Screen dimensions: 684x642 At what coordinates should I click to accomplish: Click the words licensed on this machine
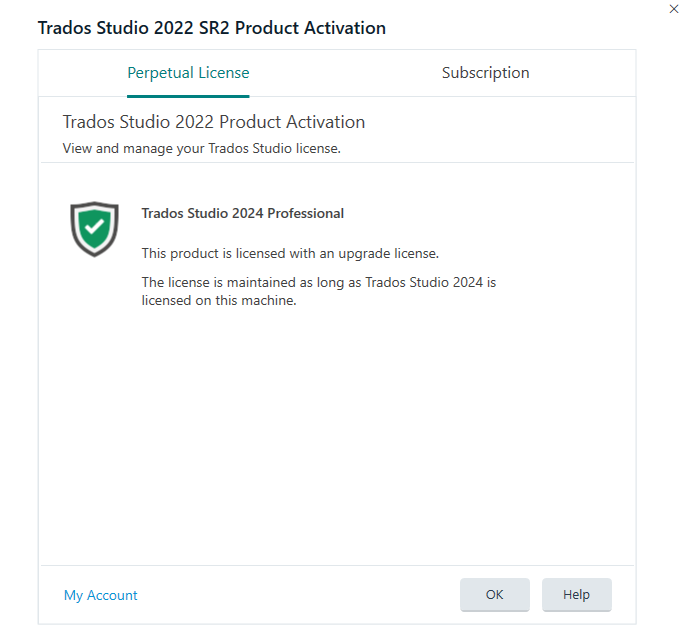tap(219, 301)
